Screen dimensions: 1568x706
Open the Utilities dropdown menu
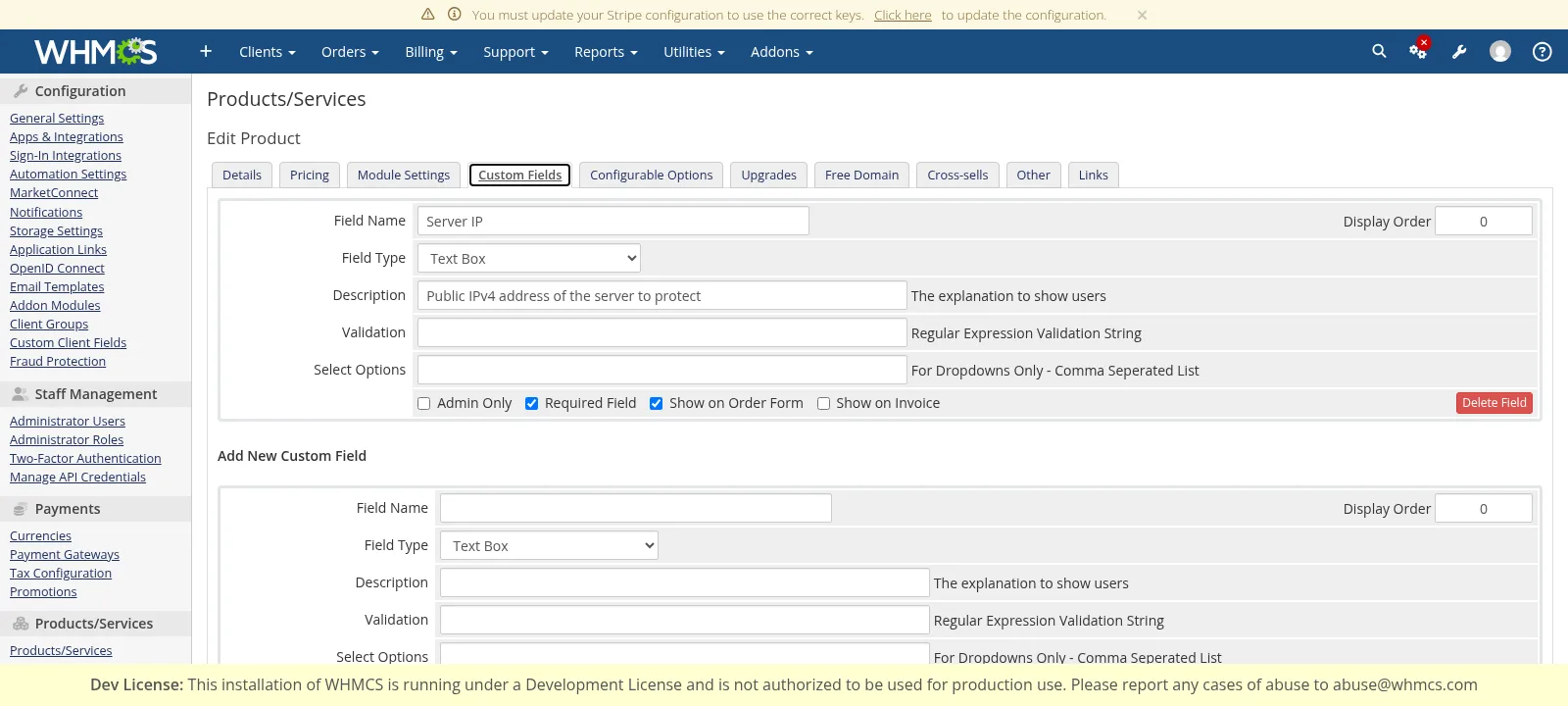[x=694, y=52]
